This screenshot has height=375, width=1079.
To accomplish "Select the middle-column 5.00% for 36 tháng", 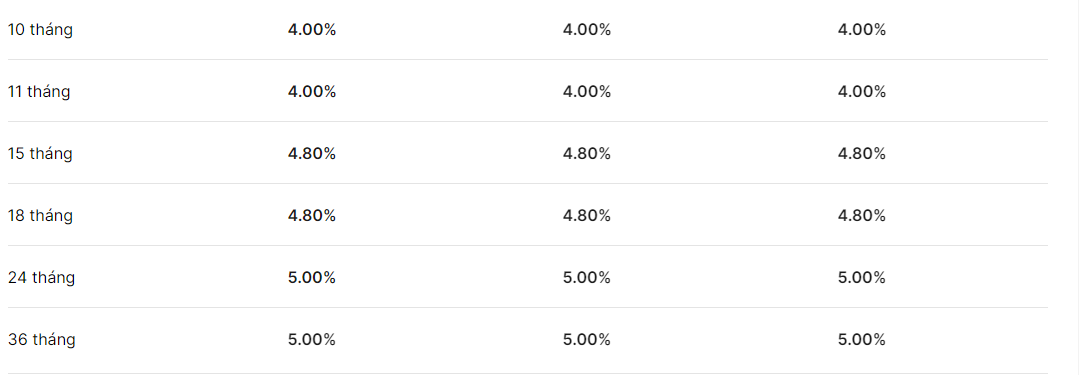I will point(587,340).
